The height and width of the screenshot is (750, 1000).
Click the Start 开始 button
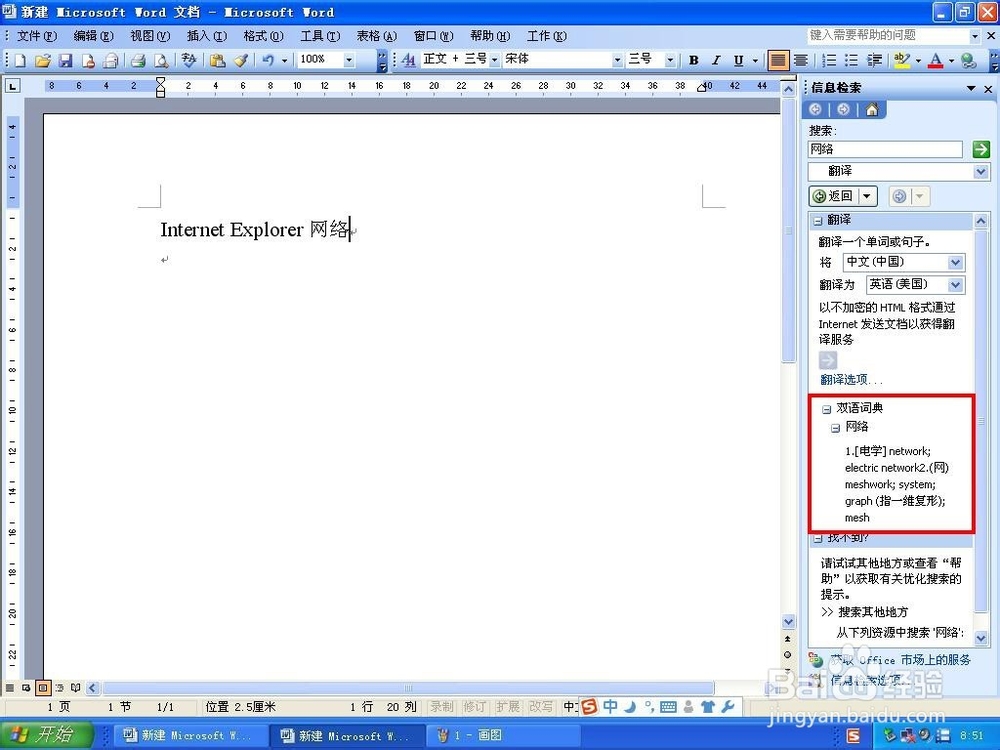[x=48, y=735]
